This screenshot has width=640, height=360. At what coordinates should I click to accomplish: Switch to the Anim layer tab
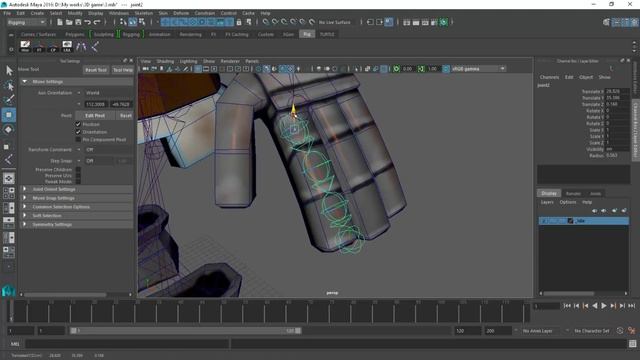click(x=595, y=193)
